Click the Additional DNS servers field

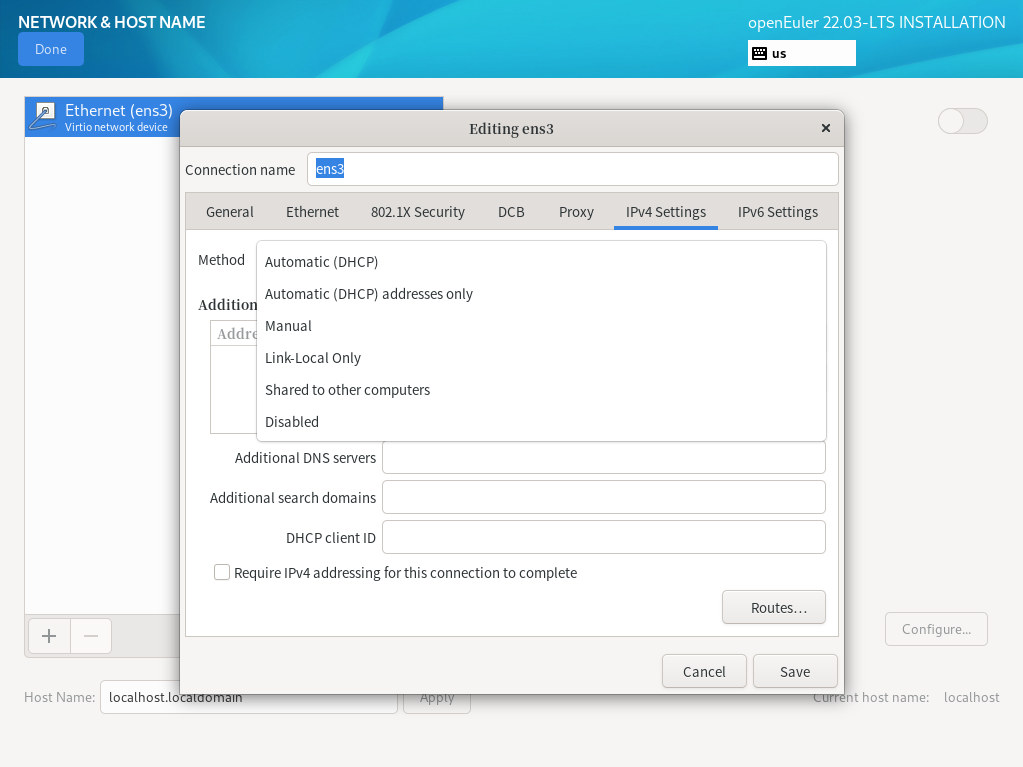point(603,458)
